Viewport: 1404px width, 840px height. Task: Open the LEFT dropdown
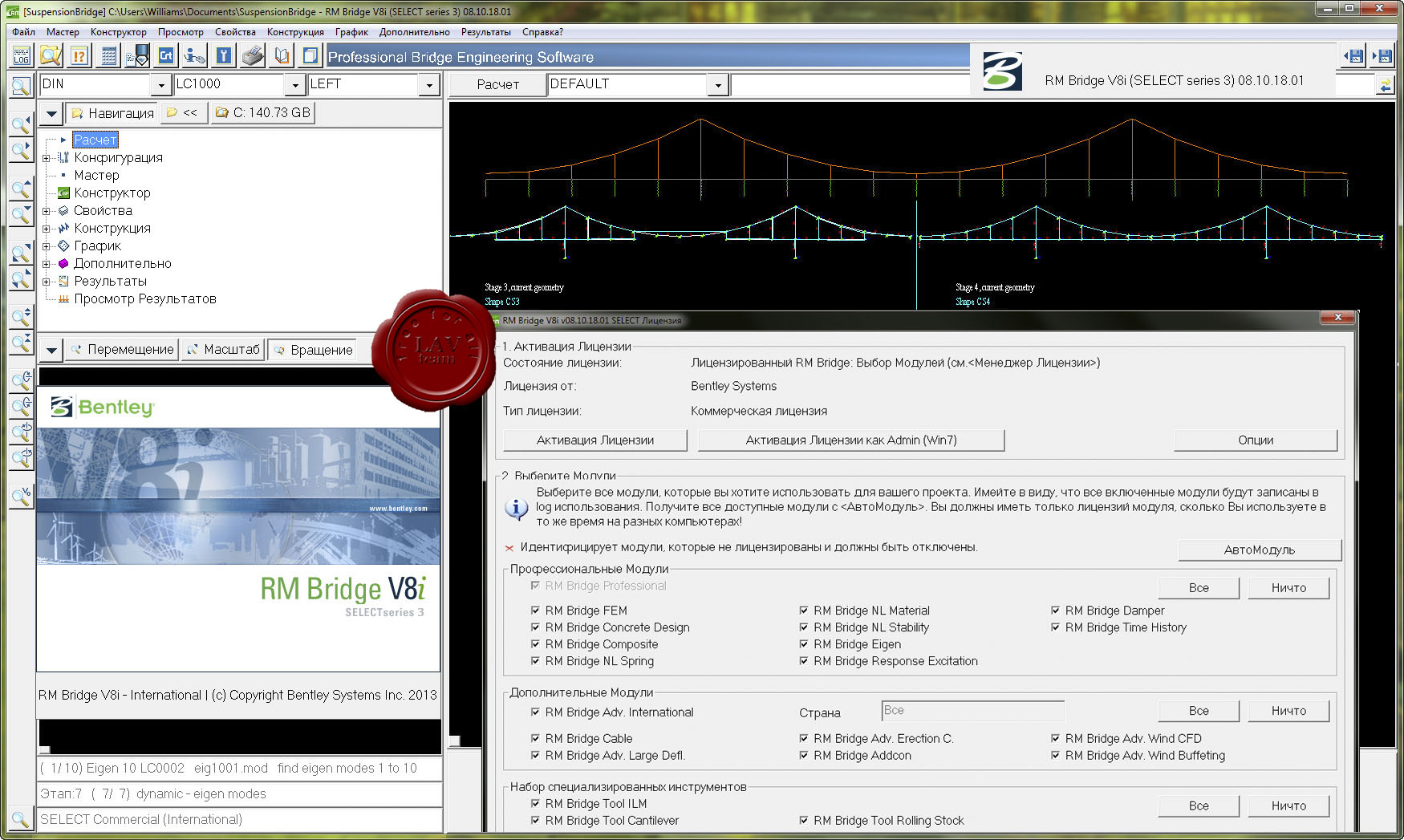coord(429,85)
